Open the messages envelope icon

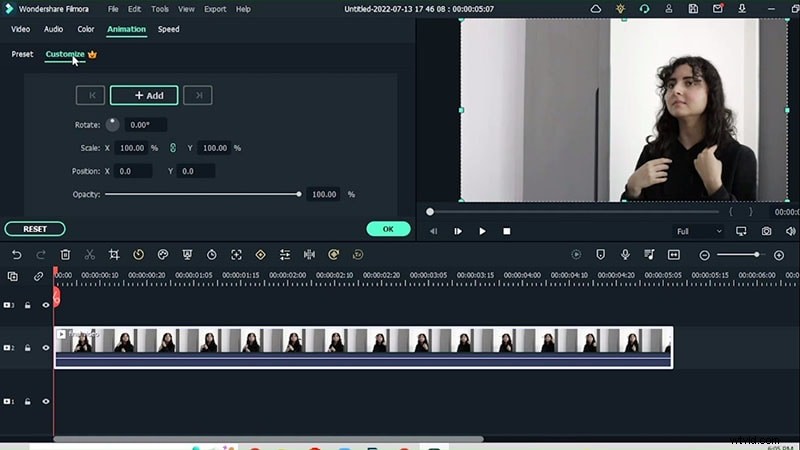tap(717, 9)
